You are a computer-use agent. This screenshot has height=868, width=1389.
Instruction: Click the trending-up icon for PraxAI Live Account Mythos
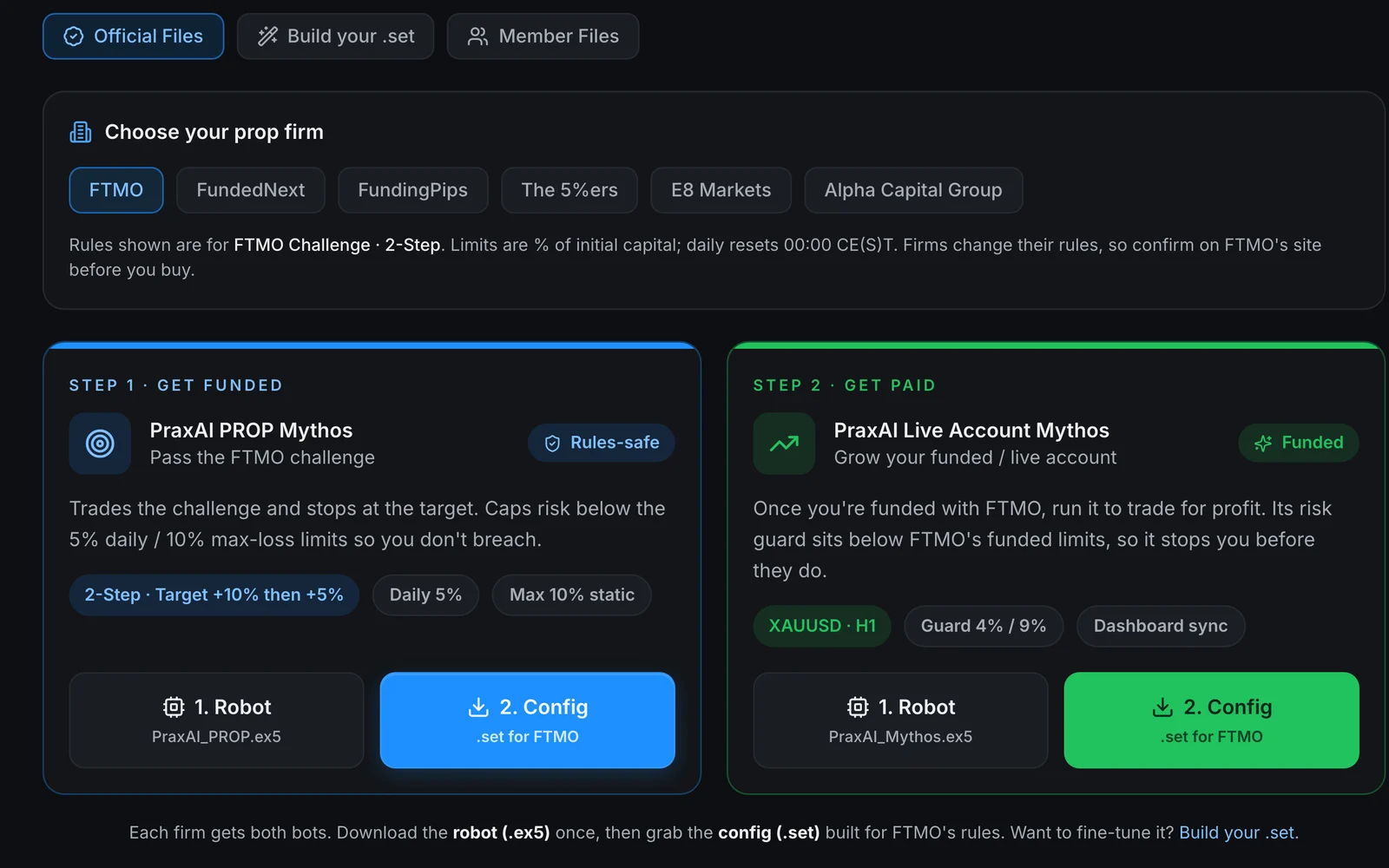(784, 444)
